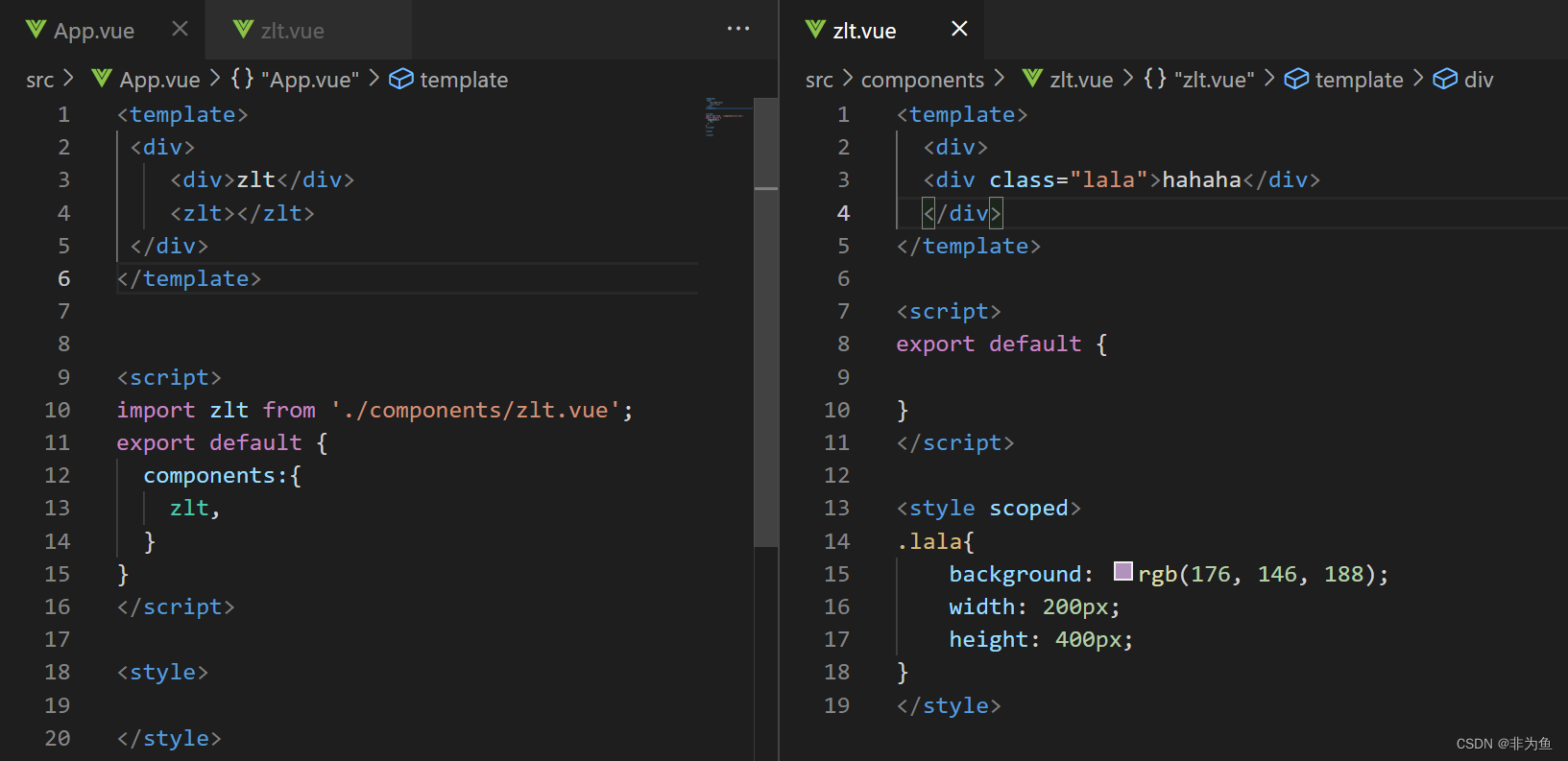Click the closing </script> tag in App.vue

[x=176, y=606]
